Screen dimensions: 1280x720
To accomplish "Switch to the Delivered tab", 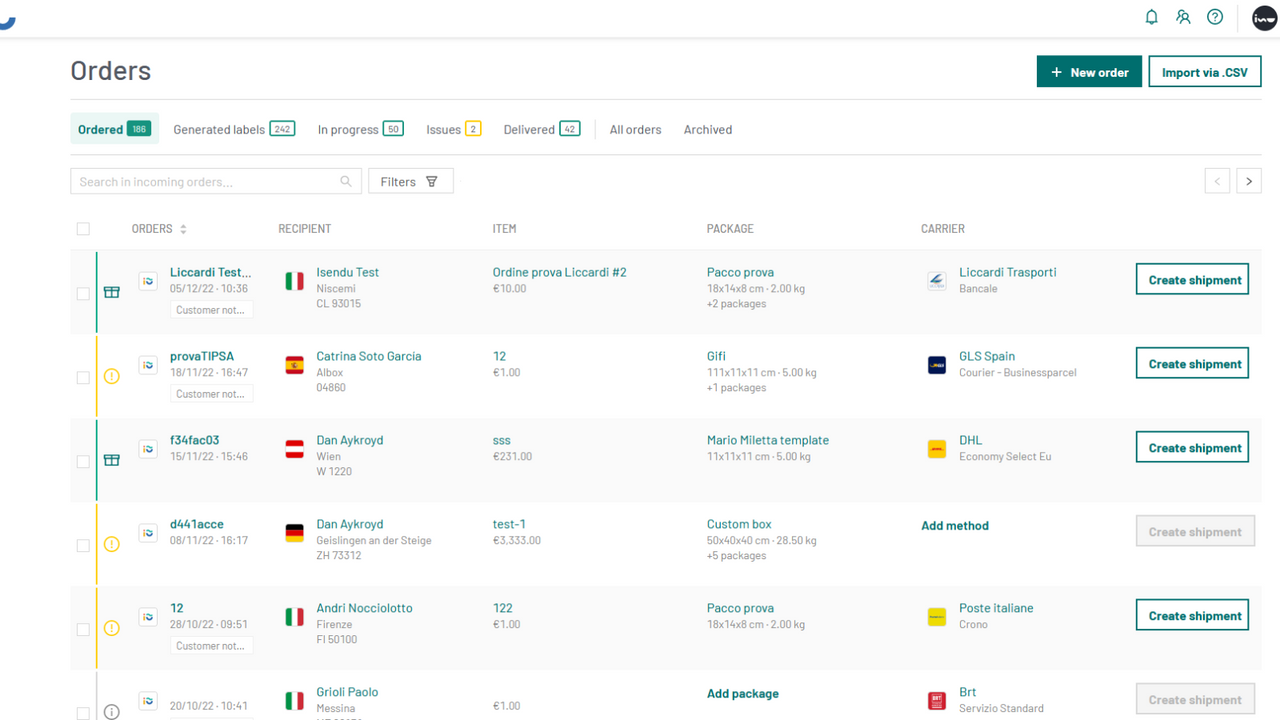I will 530,129.
